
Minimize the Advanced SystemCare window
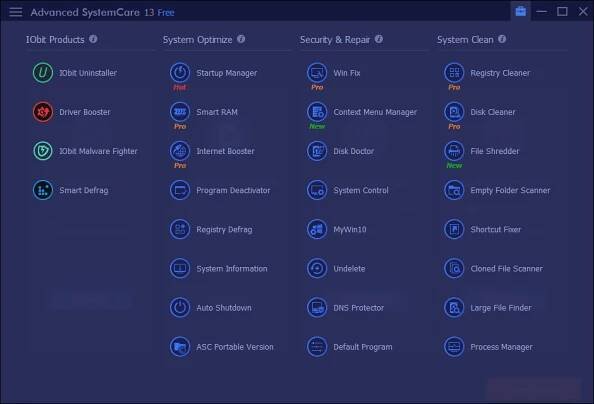pyautogui.click(x=542, y=12)
